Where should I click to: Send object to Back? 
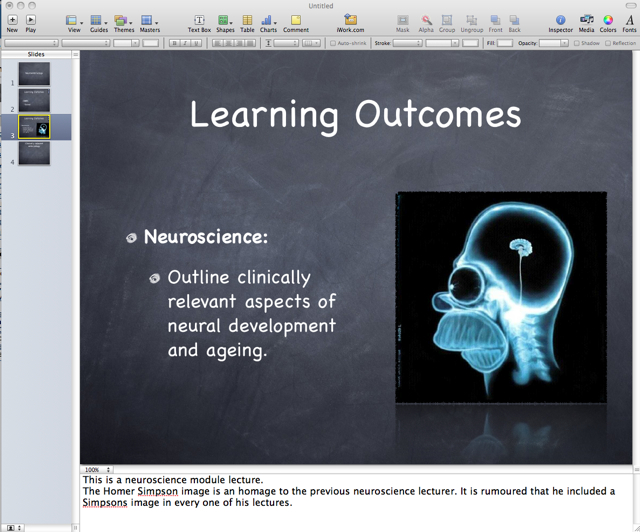[x=514, y=23]
